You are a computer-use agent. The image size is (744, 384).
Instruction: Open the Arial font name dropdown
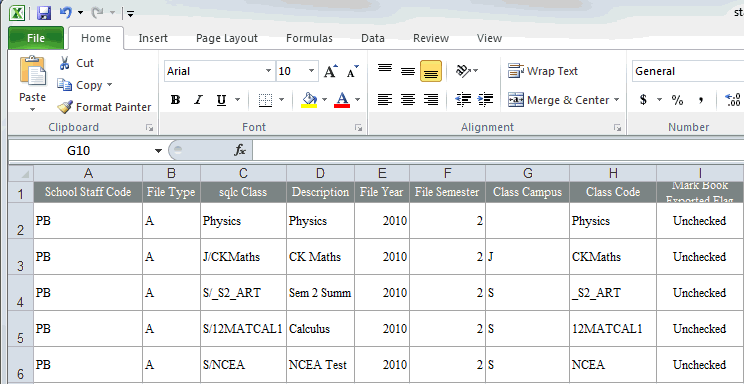(x=269, y=71)
